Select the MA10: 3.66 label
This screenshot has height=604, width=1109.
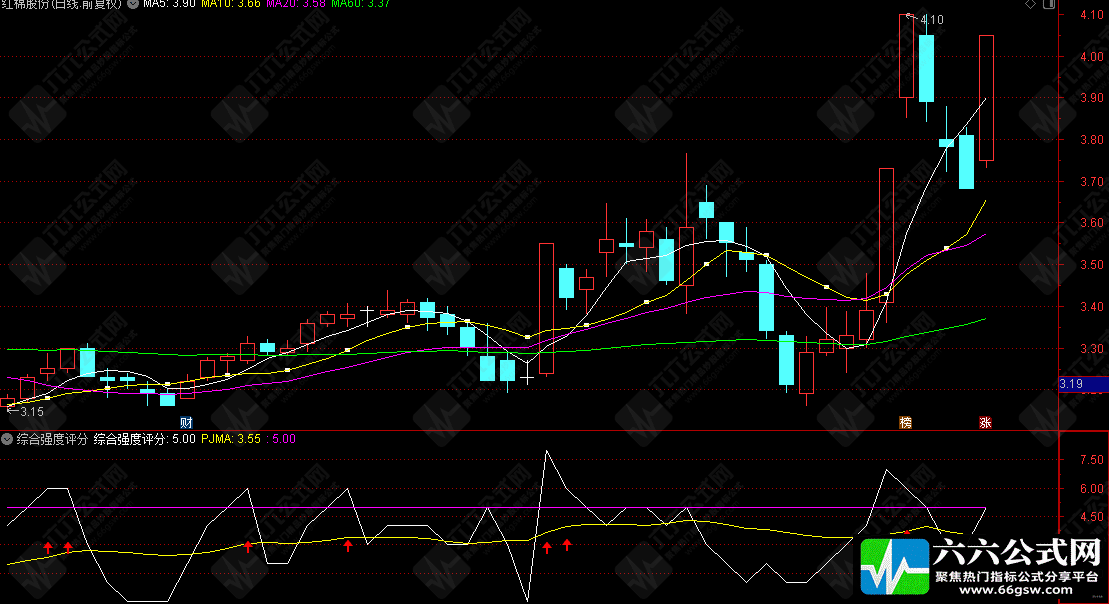[x=231, y=4]
